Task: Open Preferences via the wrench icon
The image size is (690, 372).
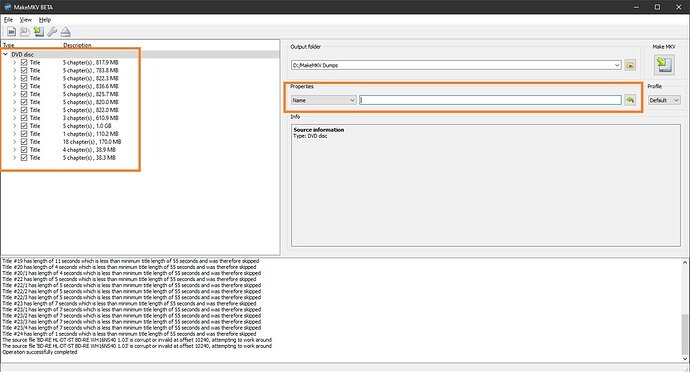Action: (52, 32)
